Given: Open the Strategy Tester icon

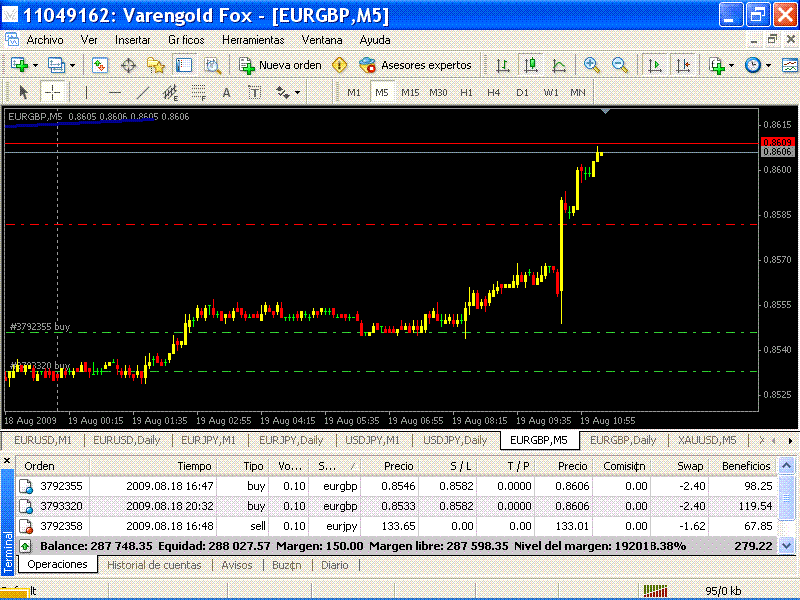Looking at the screenshot, I should 212,65.
